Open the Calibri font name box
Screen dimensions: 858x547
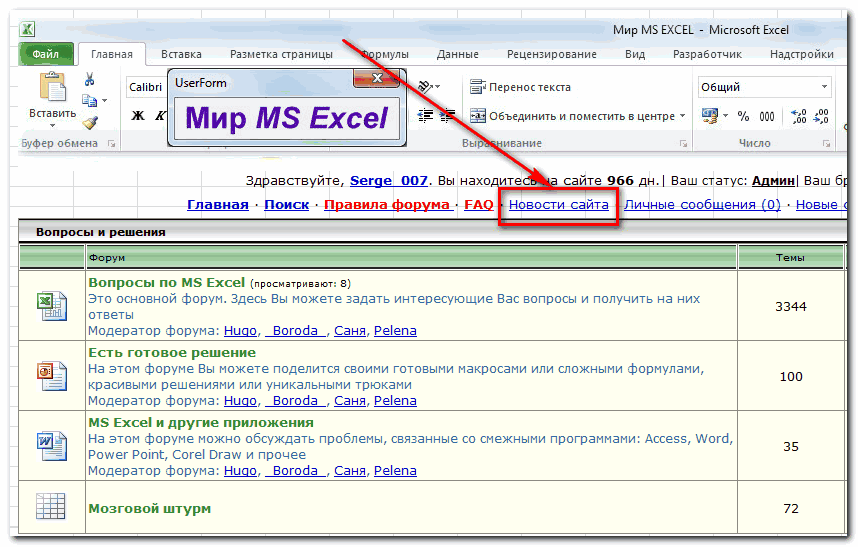tap(146, 87)
